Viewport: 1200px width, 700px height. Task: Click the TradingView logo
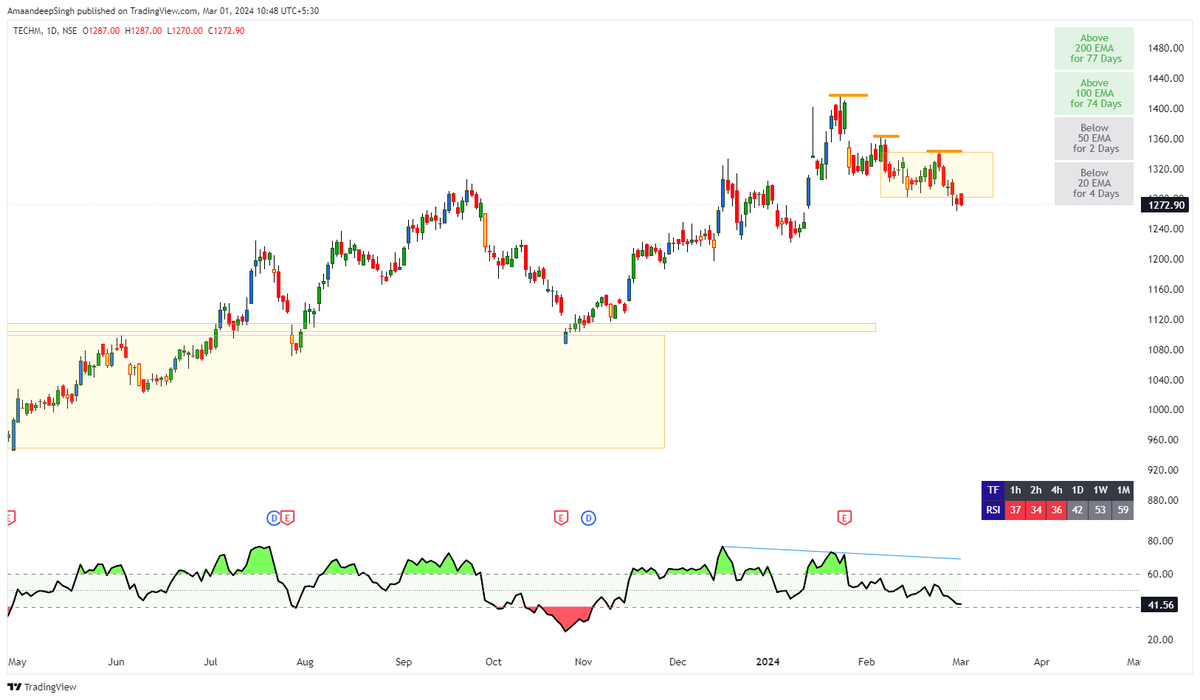[42, 687]
